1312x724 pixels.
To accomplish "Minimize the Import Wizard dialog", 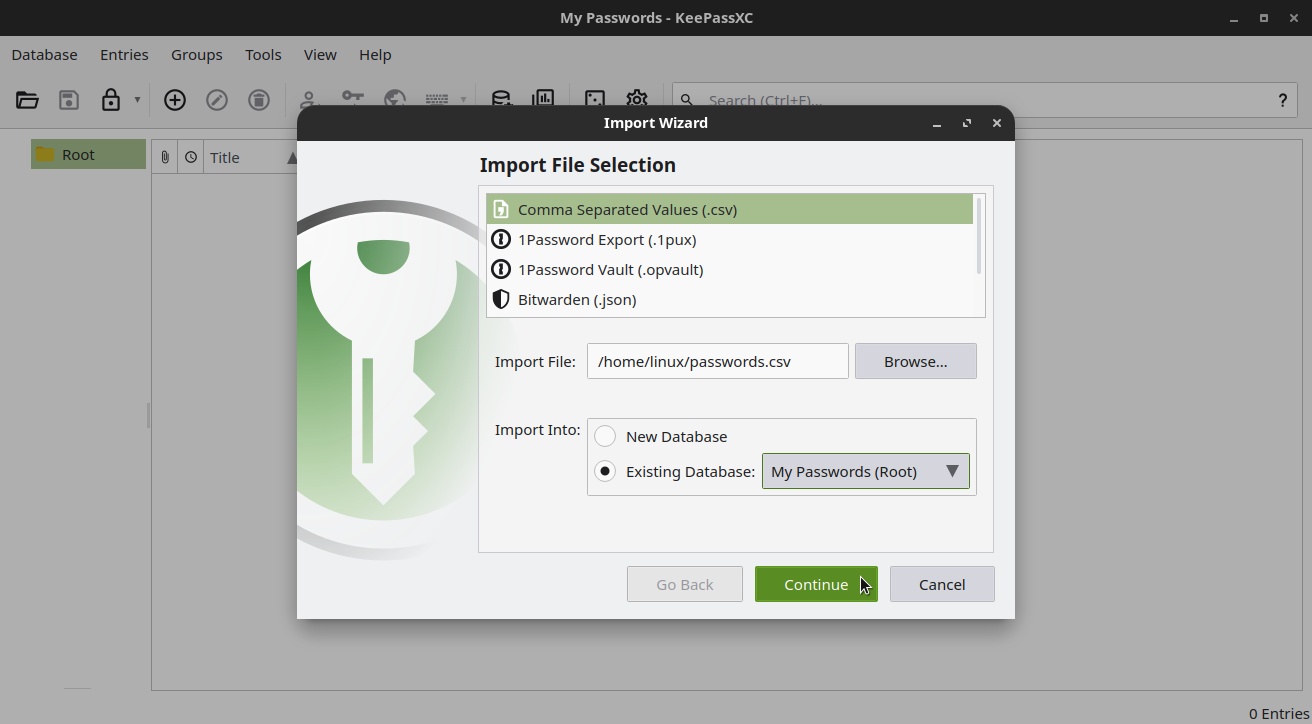I will click(x=937, y=123).
